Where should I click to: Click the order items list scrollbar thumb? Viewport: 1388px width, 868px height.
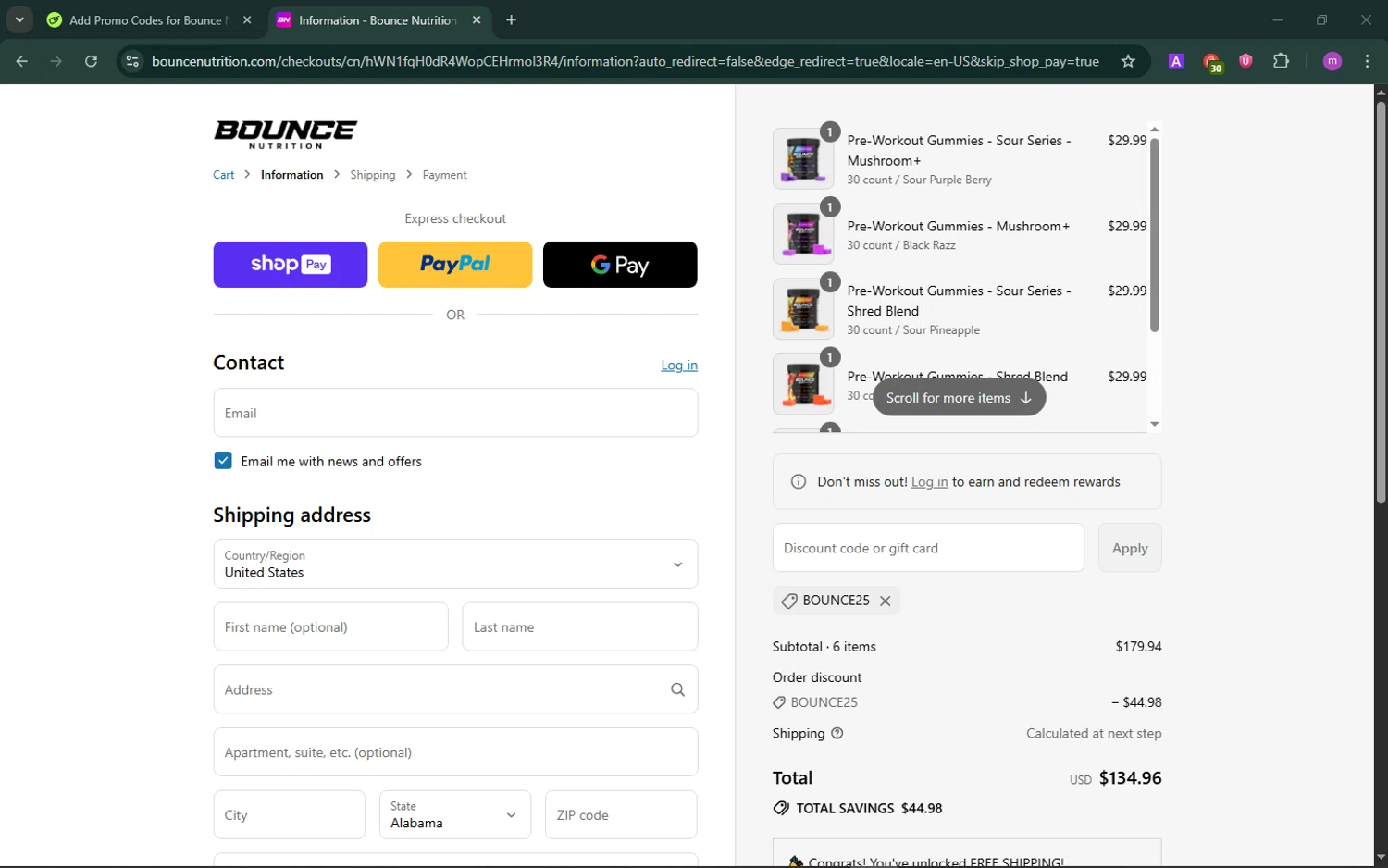[1154, 235]
